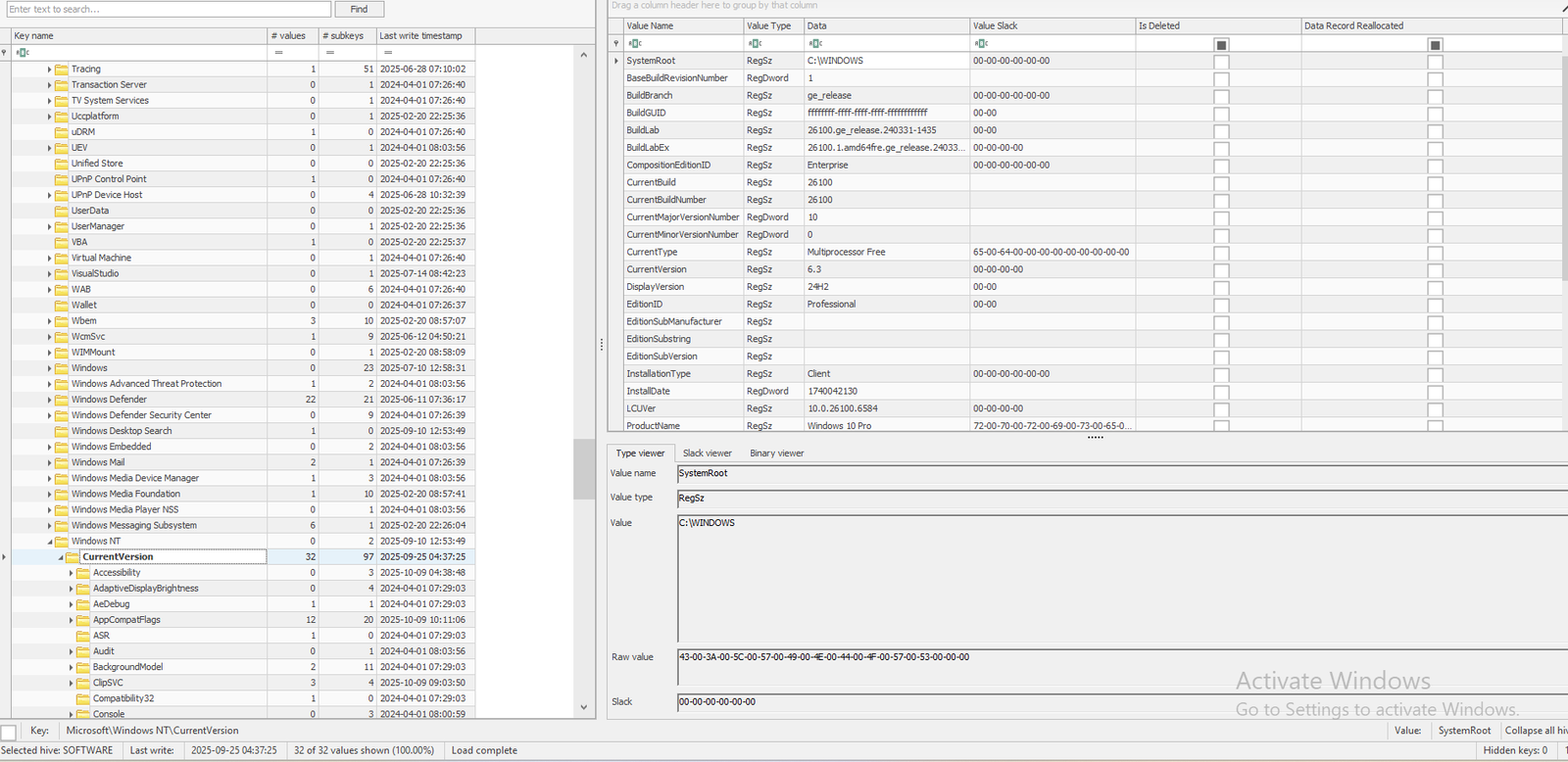
Task: Click the Collapse all hives button
Action: pos(1535,731)
